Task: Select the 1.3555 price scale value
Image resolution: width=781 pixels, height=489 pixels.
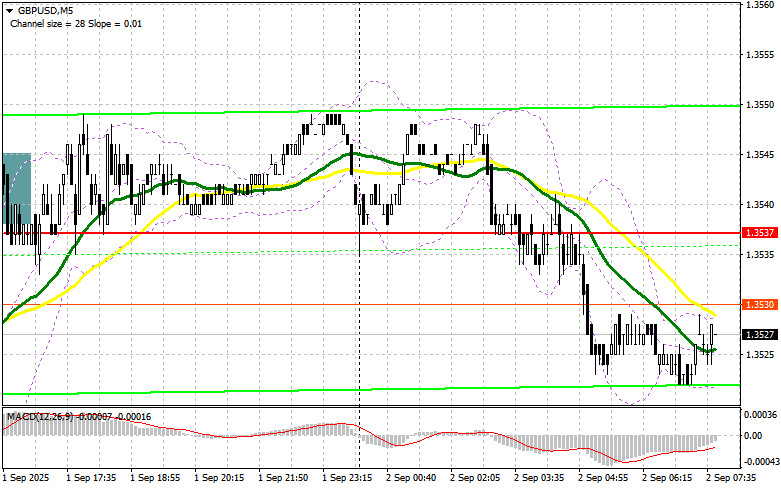Action: click(760, 55)
